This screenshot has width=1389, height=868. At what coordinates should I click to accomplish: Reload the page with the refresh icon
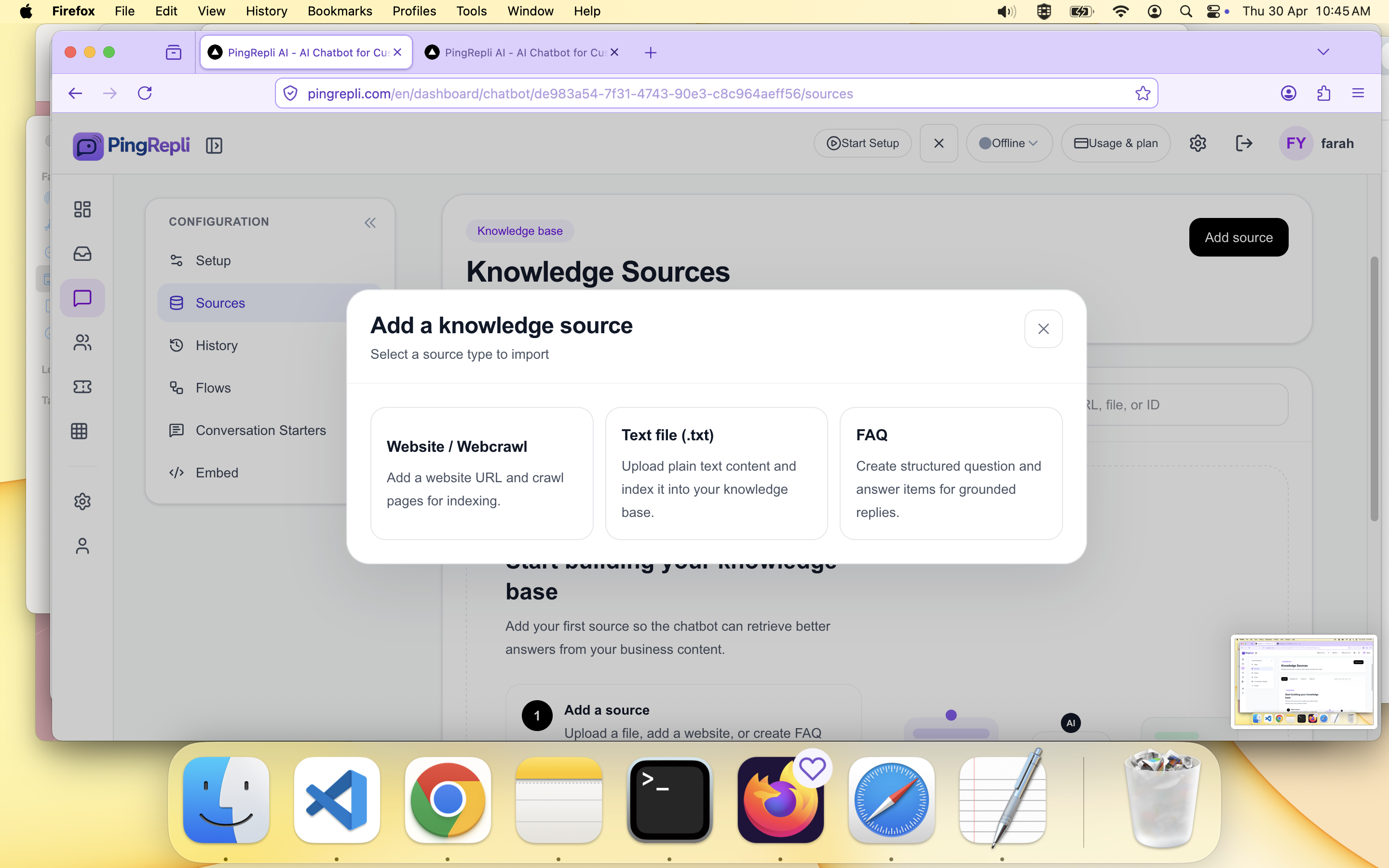(x=145, y=93)
